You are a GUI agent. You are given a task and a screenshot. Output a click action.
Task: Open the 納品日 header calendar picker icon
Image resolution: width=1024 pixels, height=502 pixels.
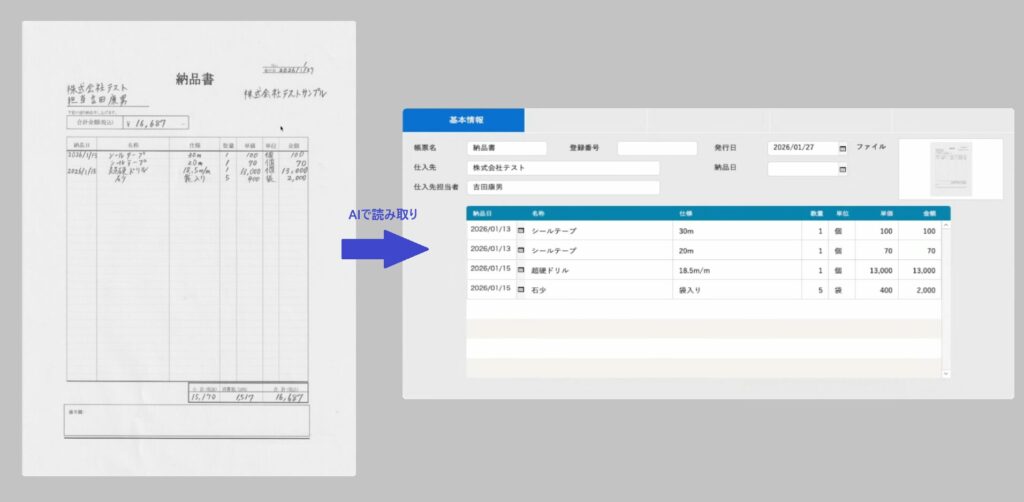coord(842,169)
